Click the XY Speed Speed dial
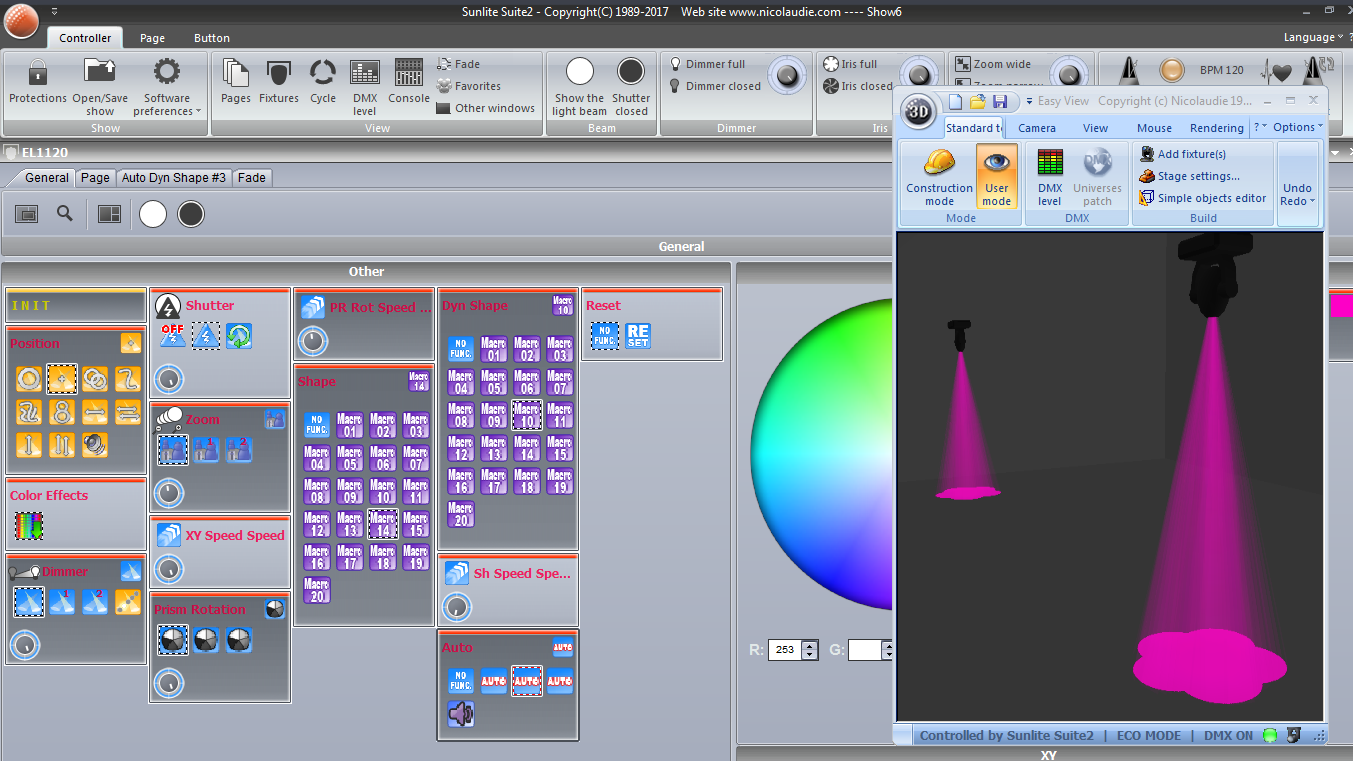Viewport: 1353px width, 761px height. 169,569
